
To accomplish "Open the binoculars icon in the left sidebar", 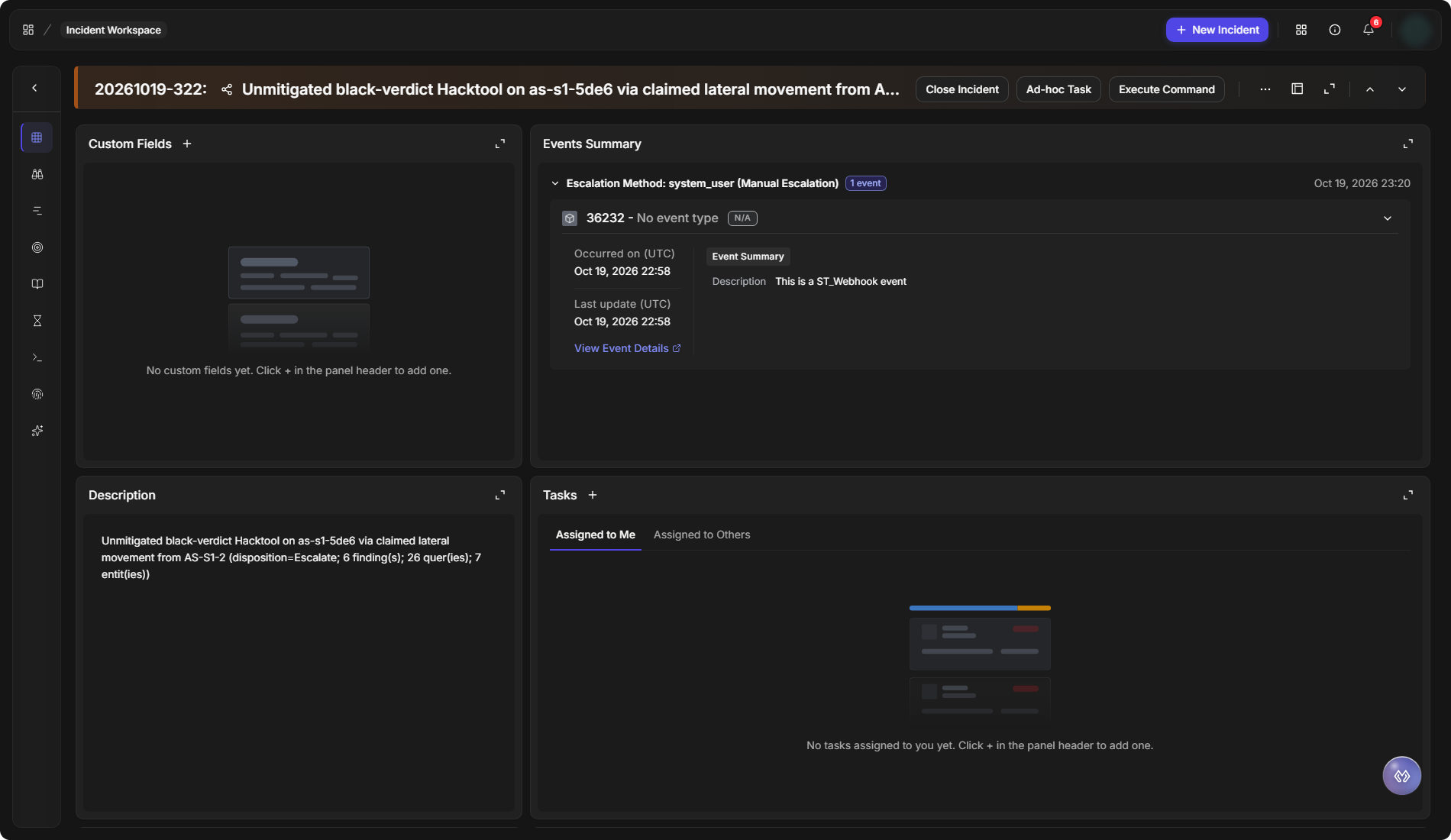I will point(37,174).
